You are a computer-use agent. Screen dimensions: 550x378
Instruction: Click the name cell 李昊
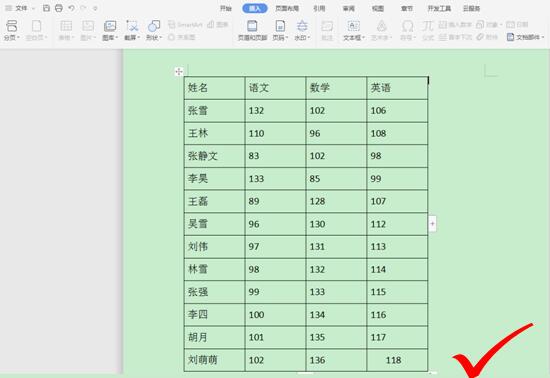pyautogui.click(x=214, y=179)
